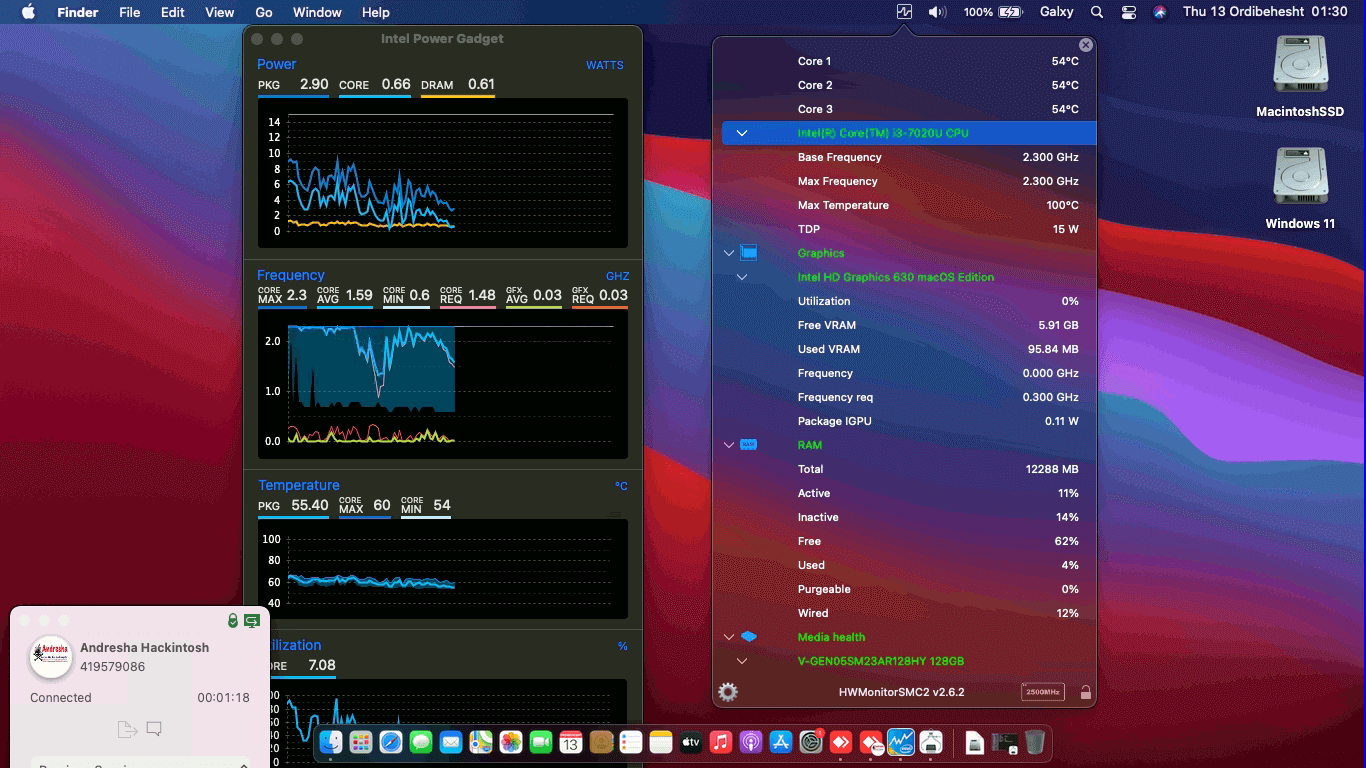The height and width of the screenshot is (768, 1366).
Task: Collapse the RAM section
Action: point(729,445)
